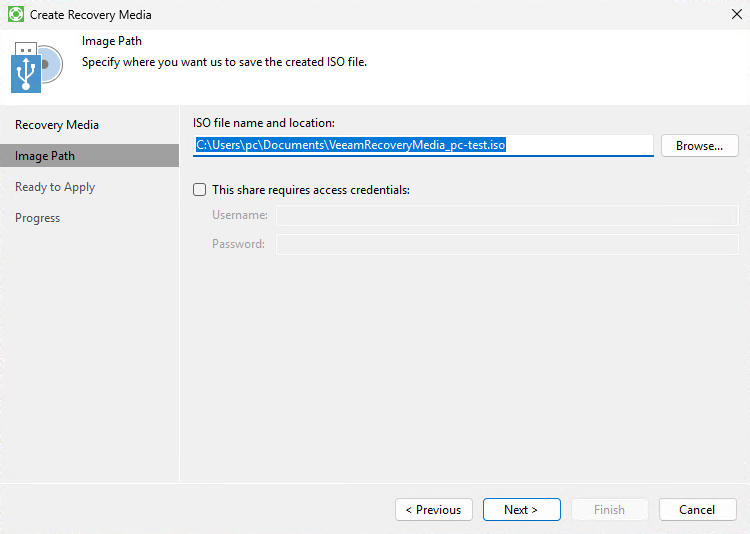Viewport: 750px width, 534px height.
Task: Go back with the Previous button
Action: (x=433, y=510)
